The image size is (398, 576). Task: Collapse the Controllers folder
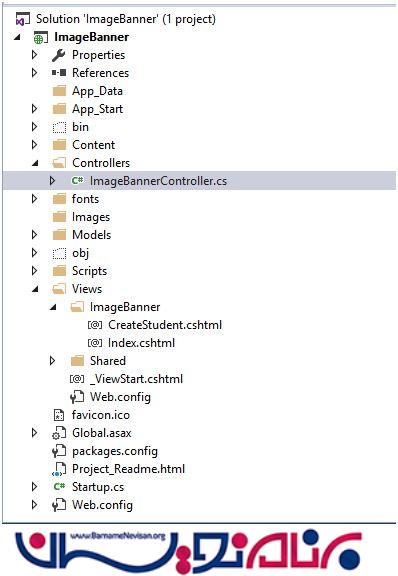click(x=35, y=163)
